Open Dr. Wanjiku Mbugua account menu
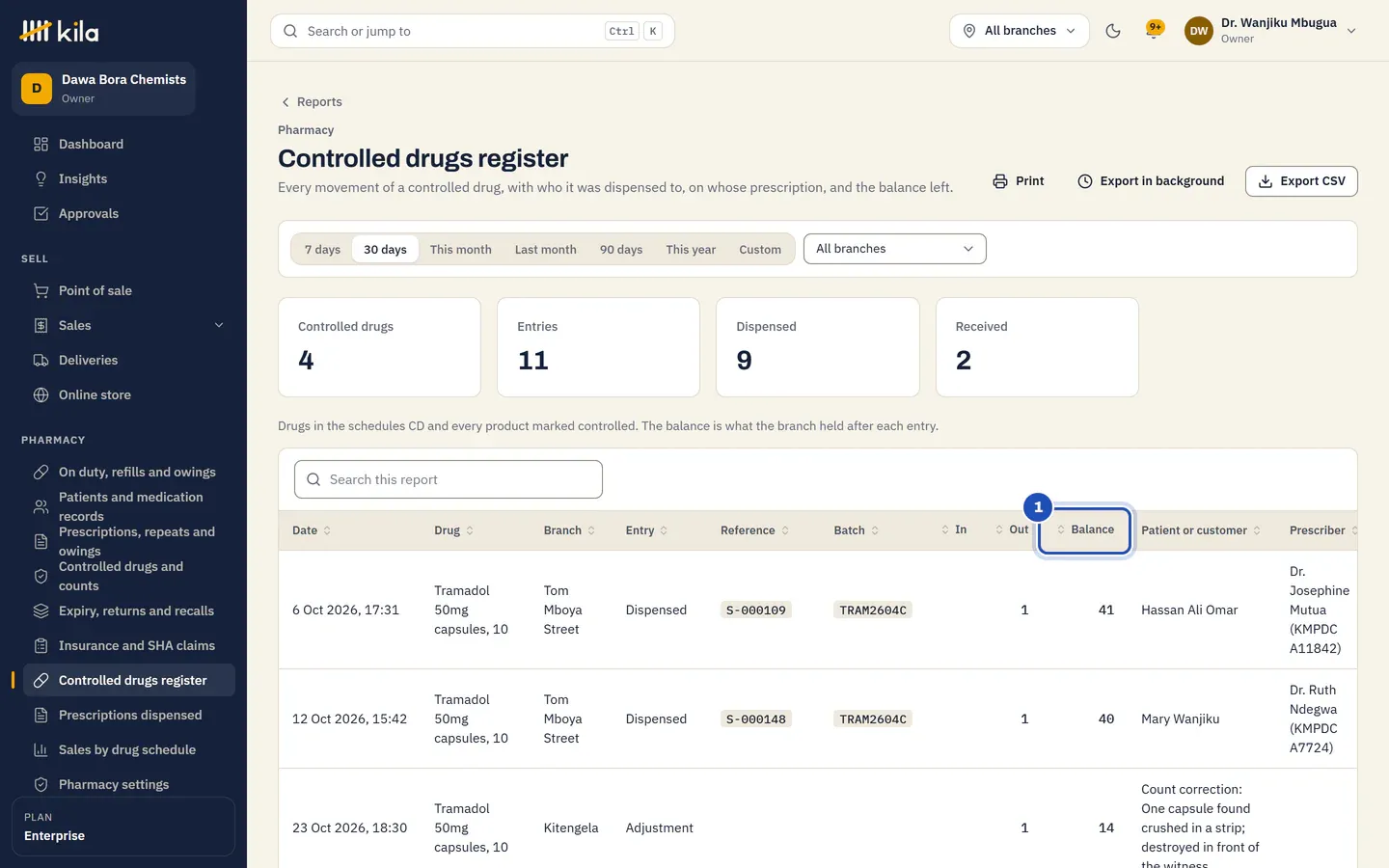 (1270, 31)
